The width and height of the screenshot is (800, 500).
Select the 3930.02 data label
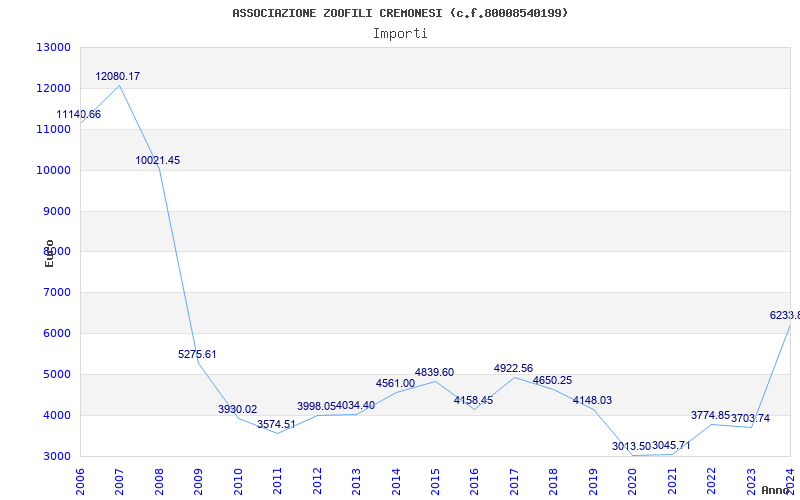click(238, 409)
